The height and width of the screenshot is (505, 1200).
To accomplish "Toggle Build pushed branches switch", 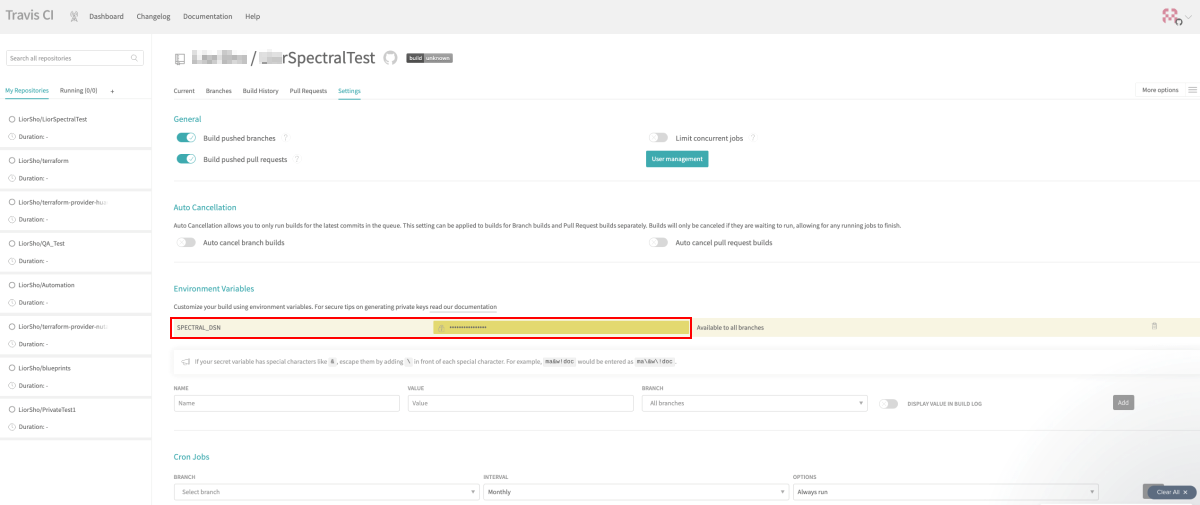I will click(186, 138).
